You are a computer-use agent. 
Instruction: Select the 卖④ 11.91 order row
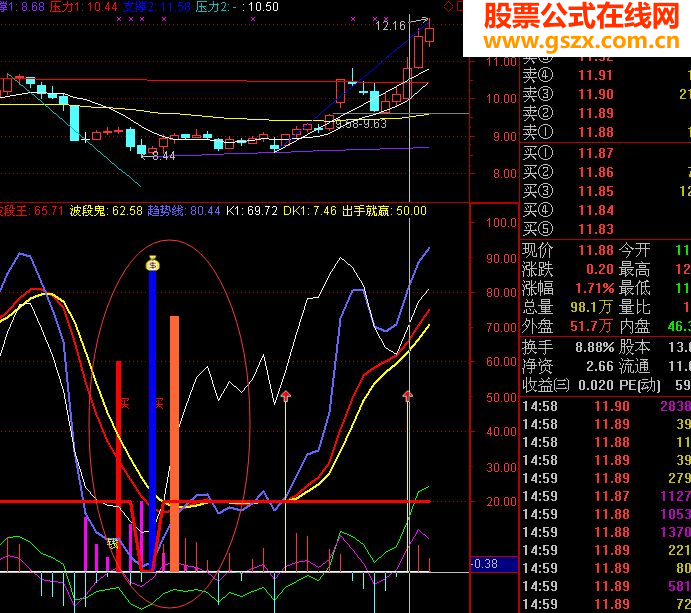606,75
